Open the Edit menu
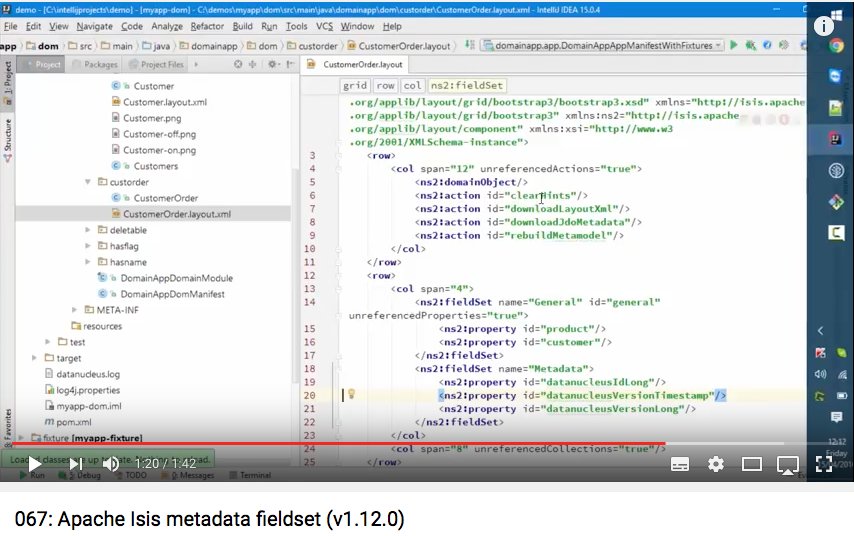 33,26
